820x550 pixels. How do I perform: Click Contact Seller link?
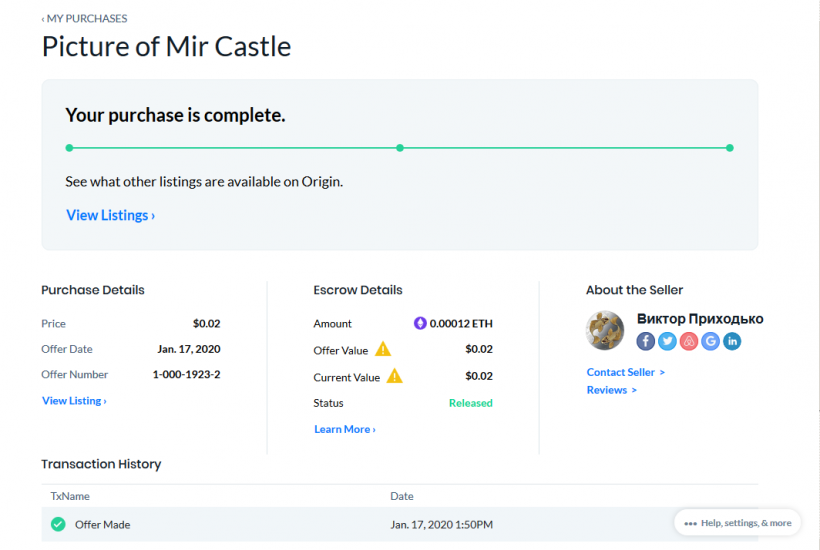pyautogui.click(x=625, y=372)
